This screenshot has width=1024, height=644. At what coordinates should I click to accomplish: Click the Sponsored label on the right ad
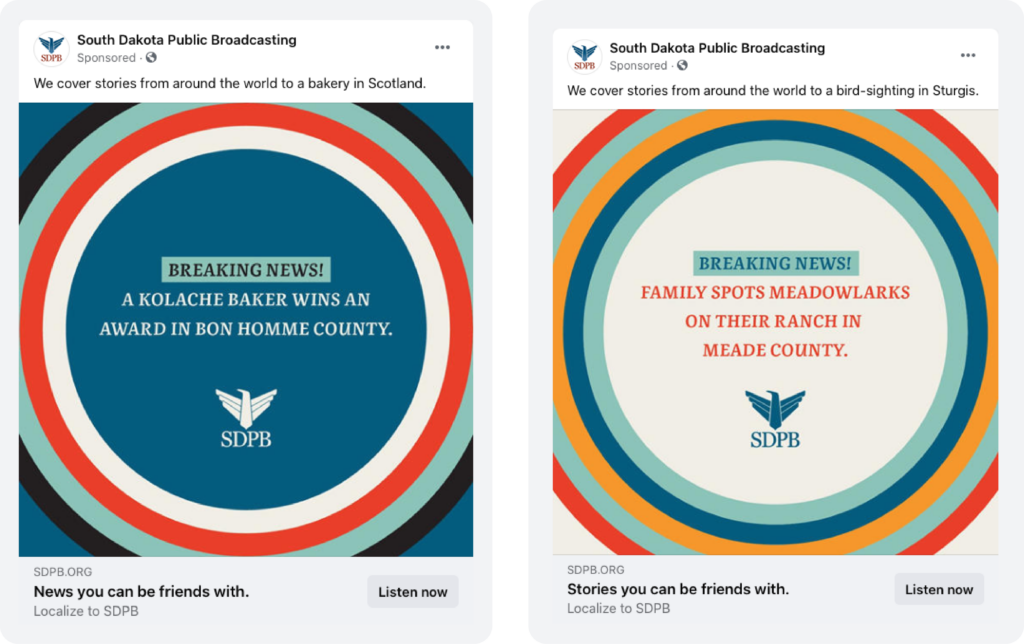[x=638, y=65]
